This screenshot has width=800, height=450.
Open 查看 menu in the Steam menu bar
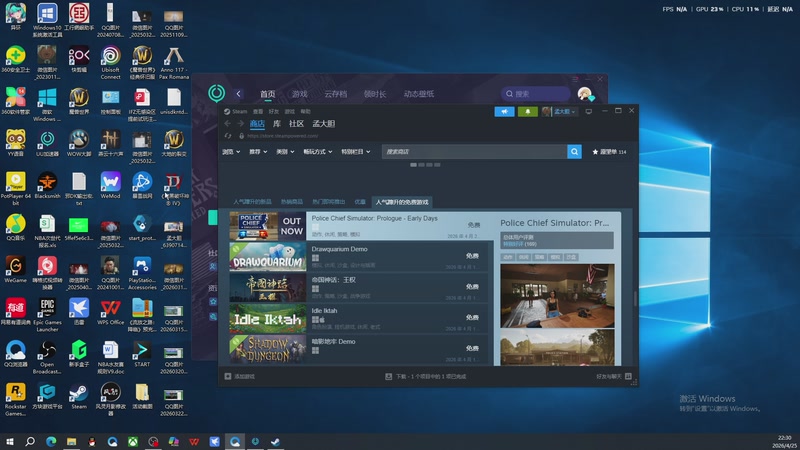coord(258,111)
